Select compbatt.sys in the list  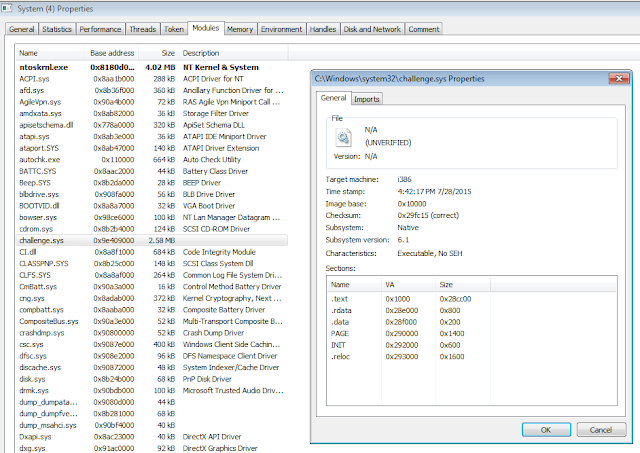[152, 310]
